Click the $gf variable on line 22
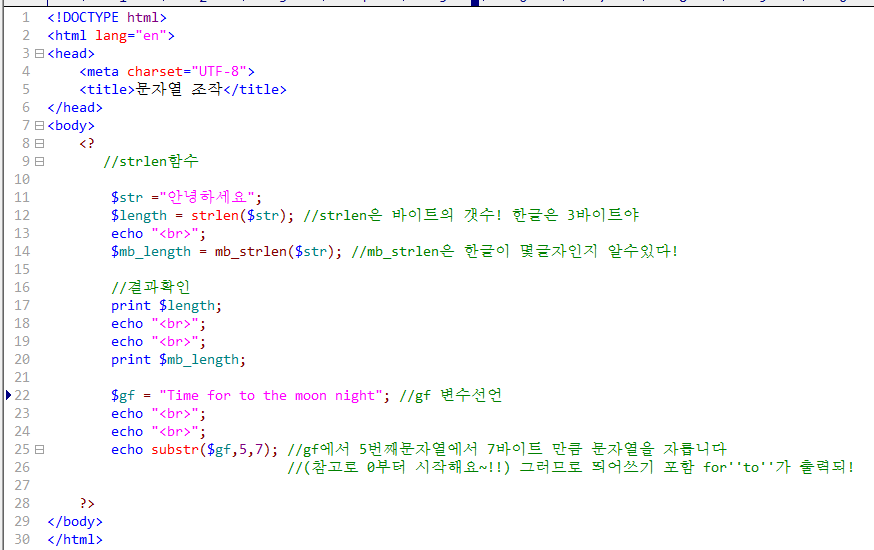This screenshot has width=874, height=550. [x=123, y=395]
